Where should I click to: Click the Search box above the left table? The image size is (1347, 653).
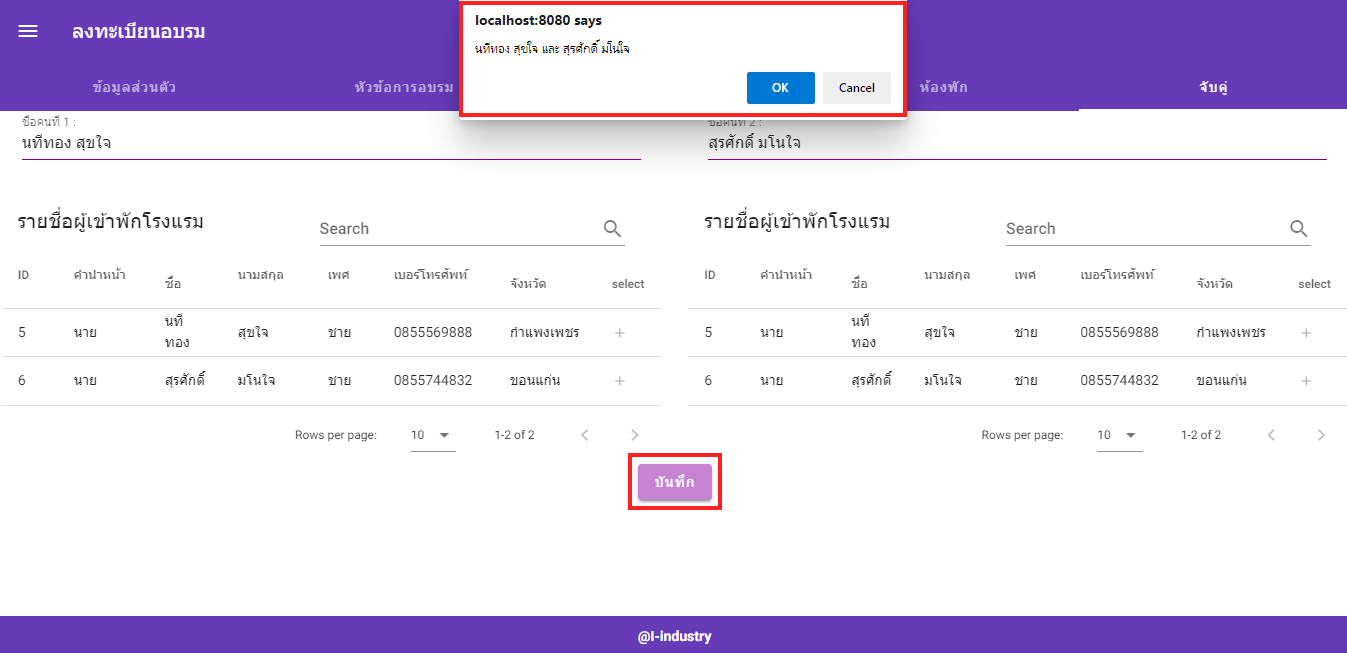pos(420,228)
